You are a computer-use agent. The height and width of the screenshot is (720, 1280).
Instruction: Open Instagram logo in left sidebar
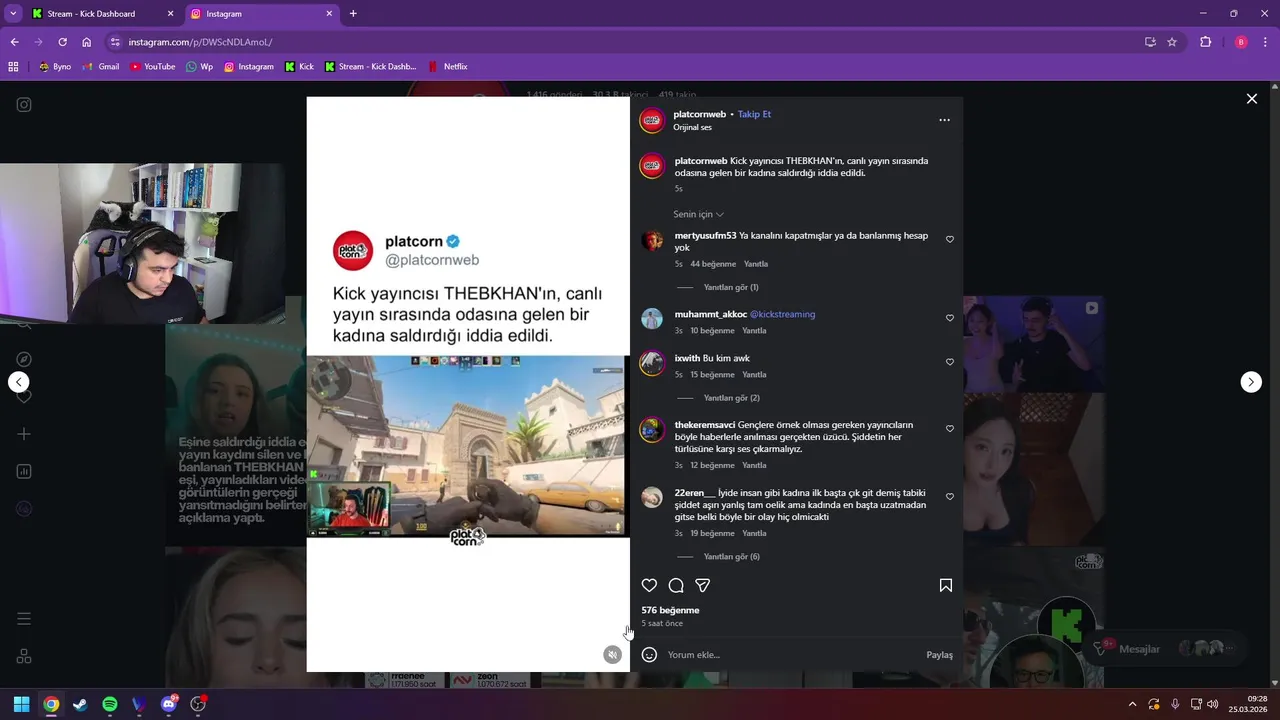point(24,104)
